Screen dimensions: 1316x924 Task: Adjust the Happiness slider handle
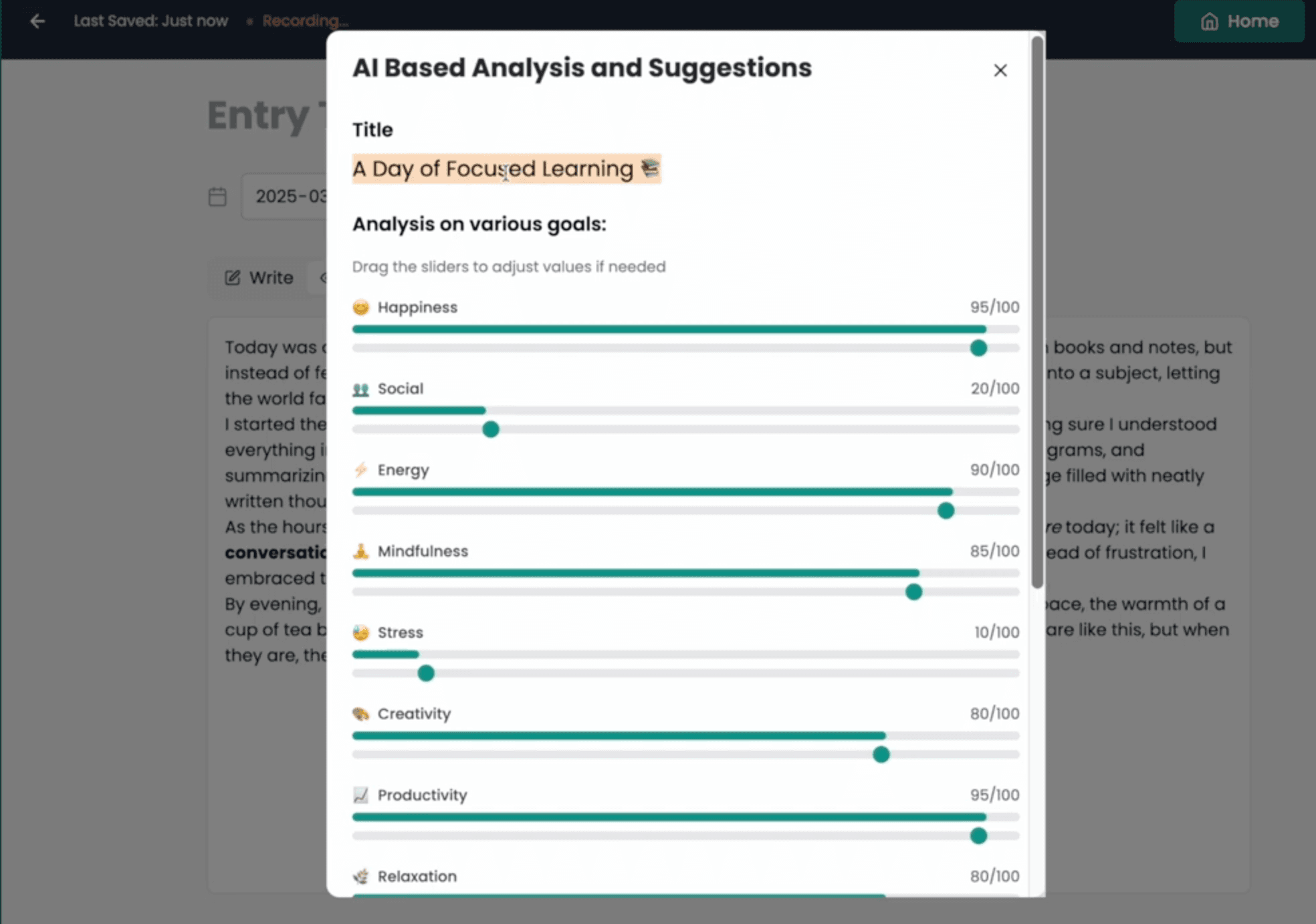pos(978,348)
